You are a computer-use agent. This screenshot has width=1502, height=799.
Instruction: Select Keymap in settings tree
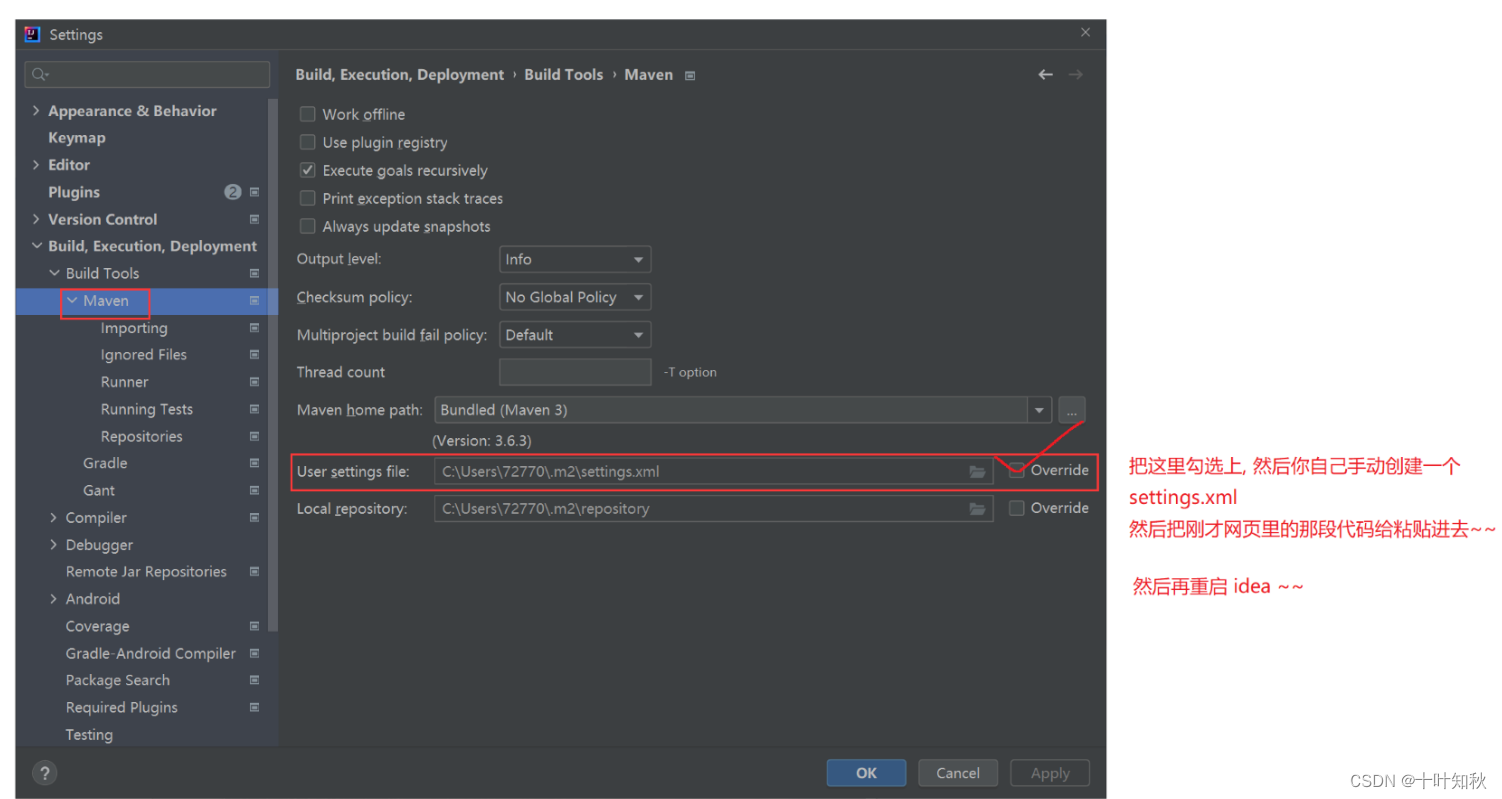point(77,138)
